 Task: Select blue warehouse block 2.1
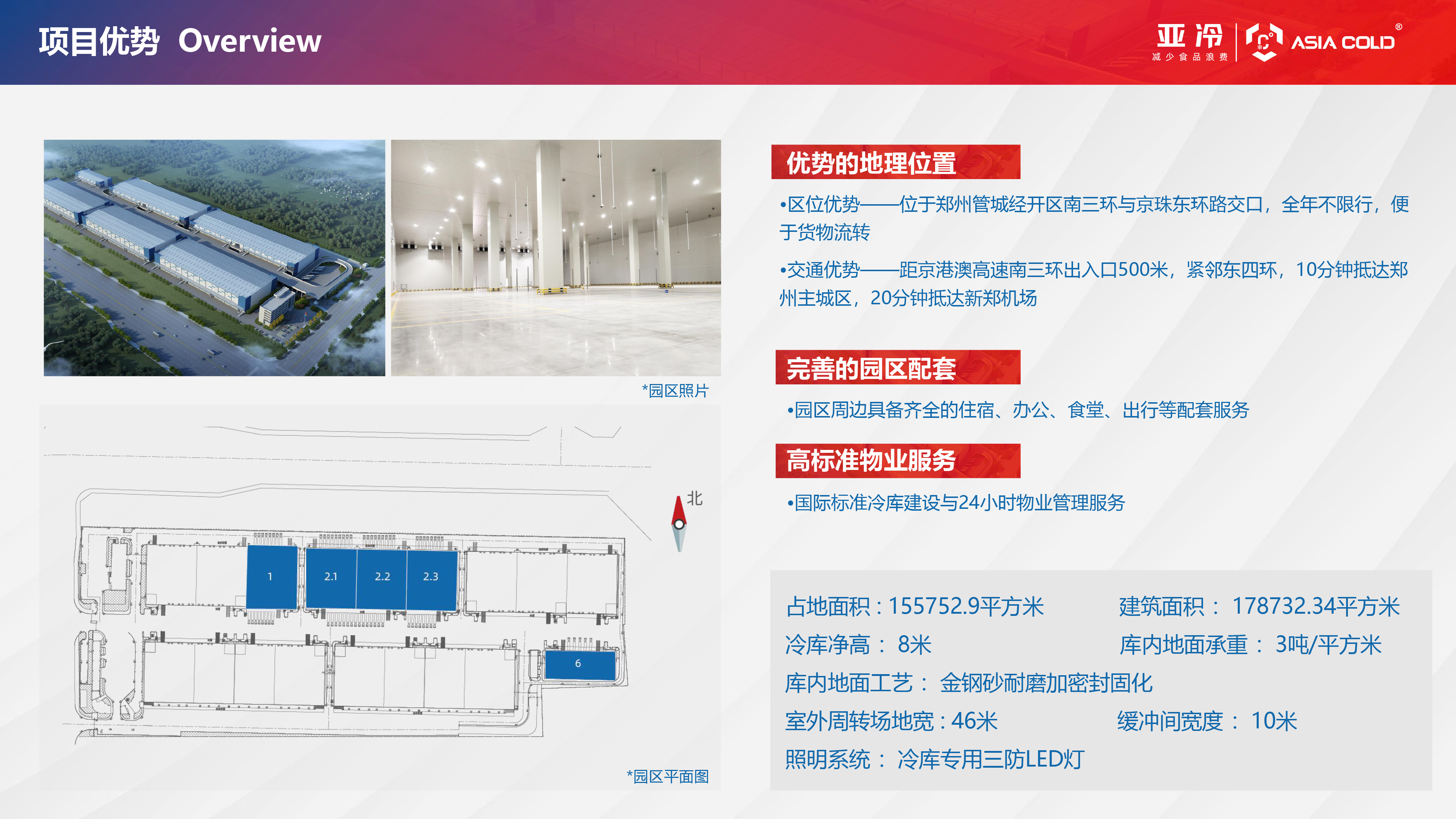pyautogui.click(x=331, y=577)
